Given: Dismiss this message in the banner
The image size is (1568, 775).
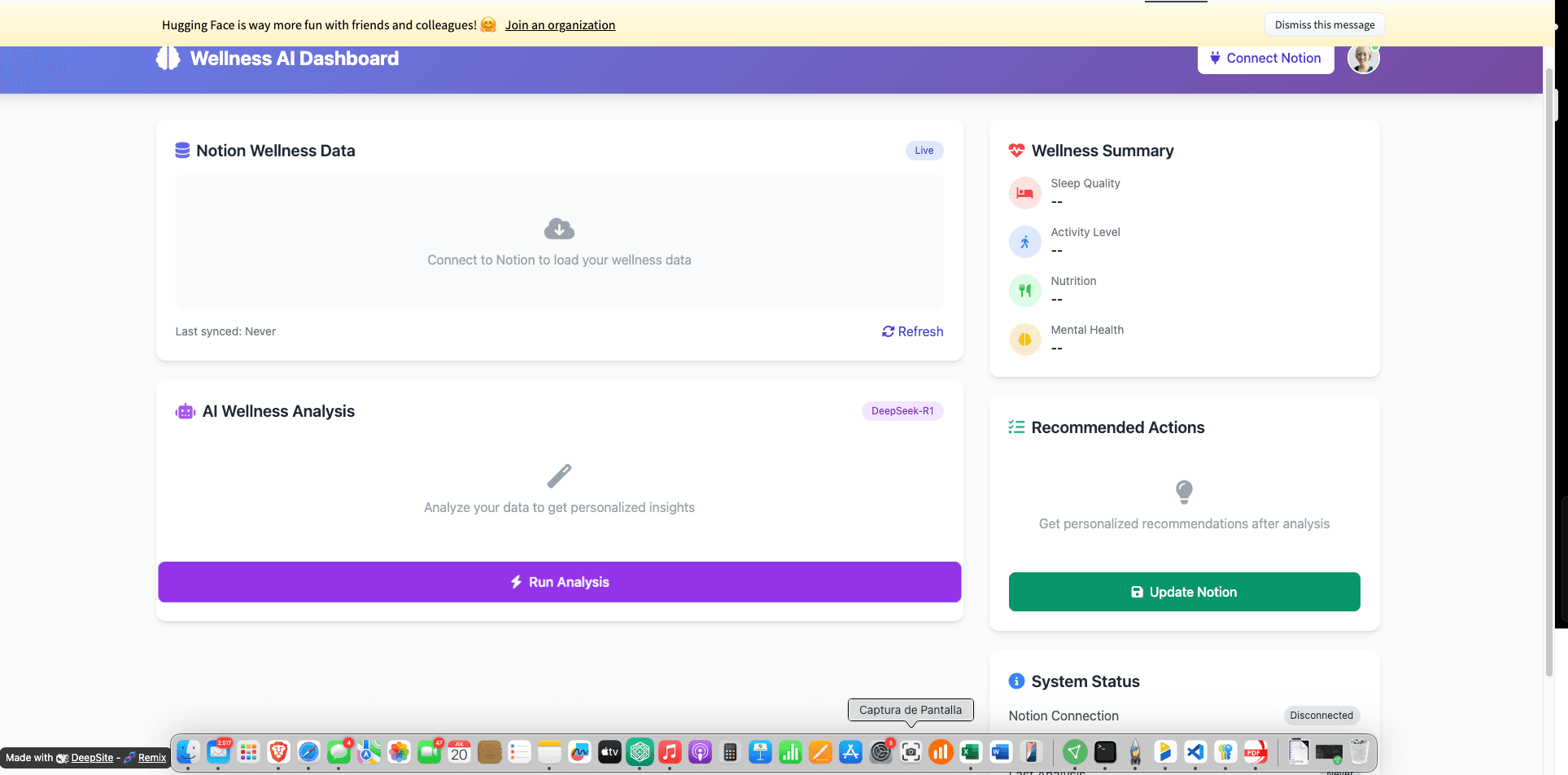Looking at the screenshot, I should click(1325, 24).
